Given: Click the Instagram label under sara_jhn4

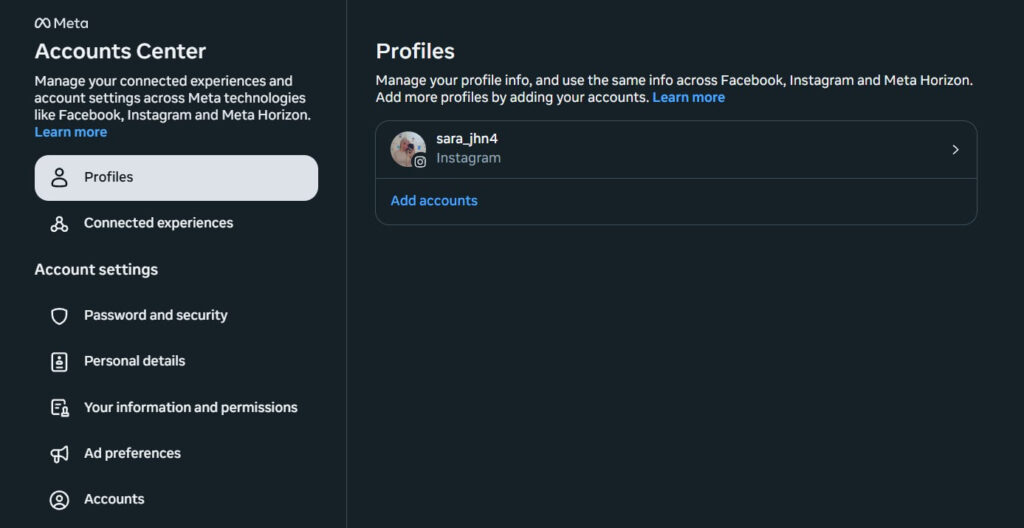Looking at the screenshot, I should tap(468, 158).
